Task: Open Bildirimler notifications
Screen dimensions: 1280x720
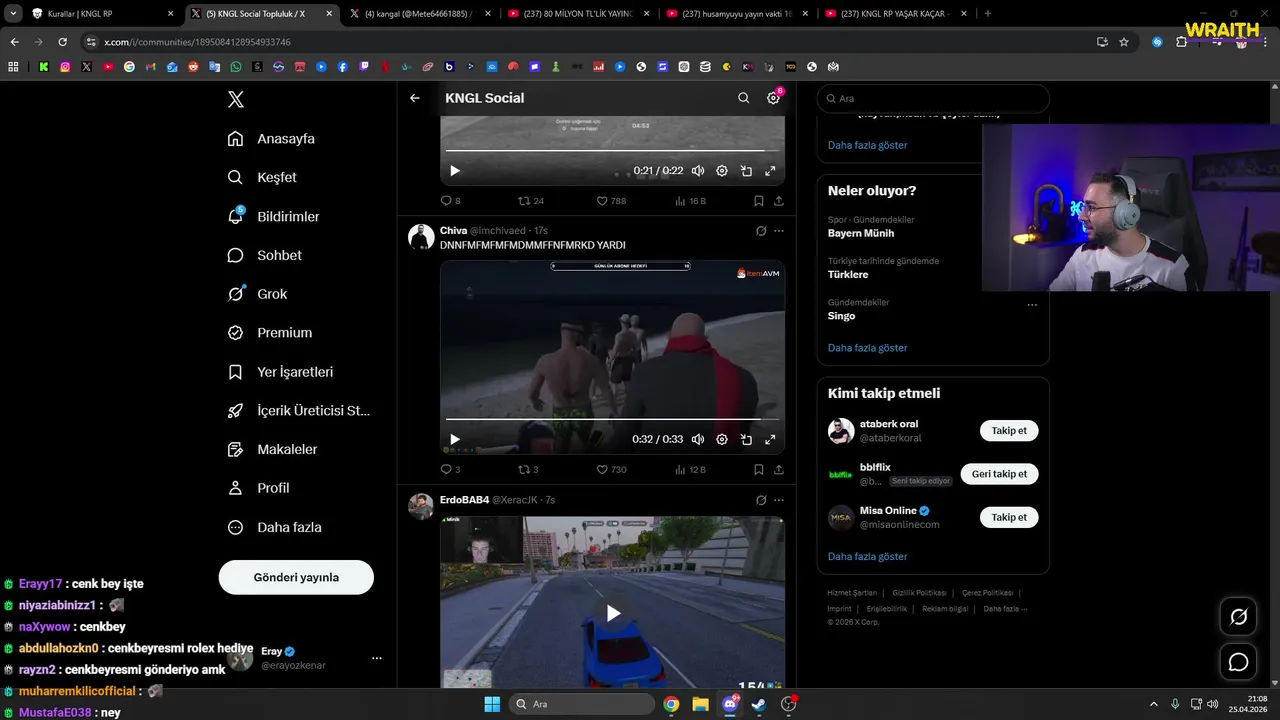Action: point(273,216)
